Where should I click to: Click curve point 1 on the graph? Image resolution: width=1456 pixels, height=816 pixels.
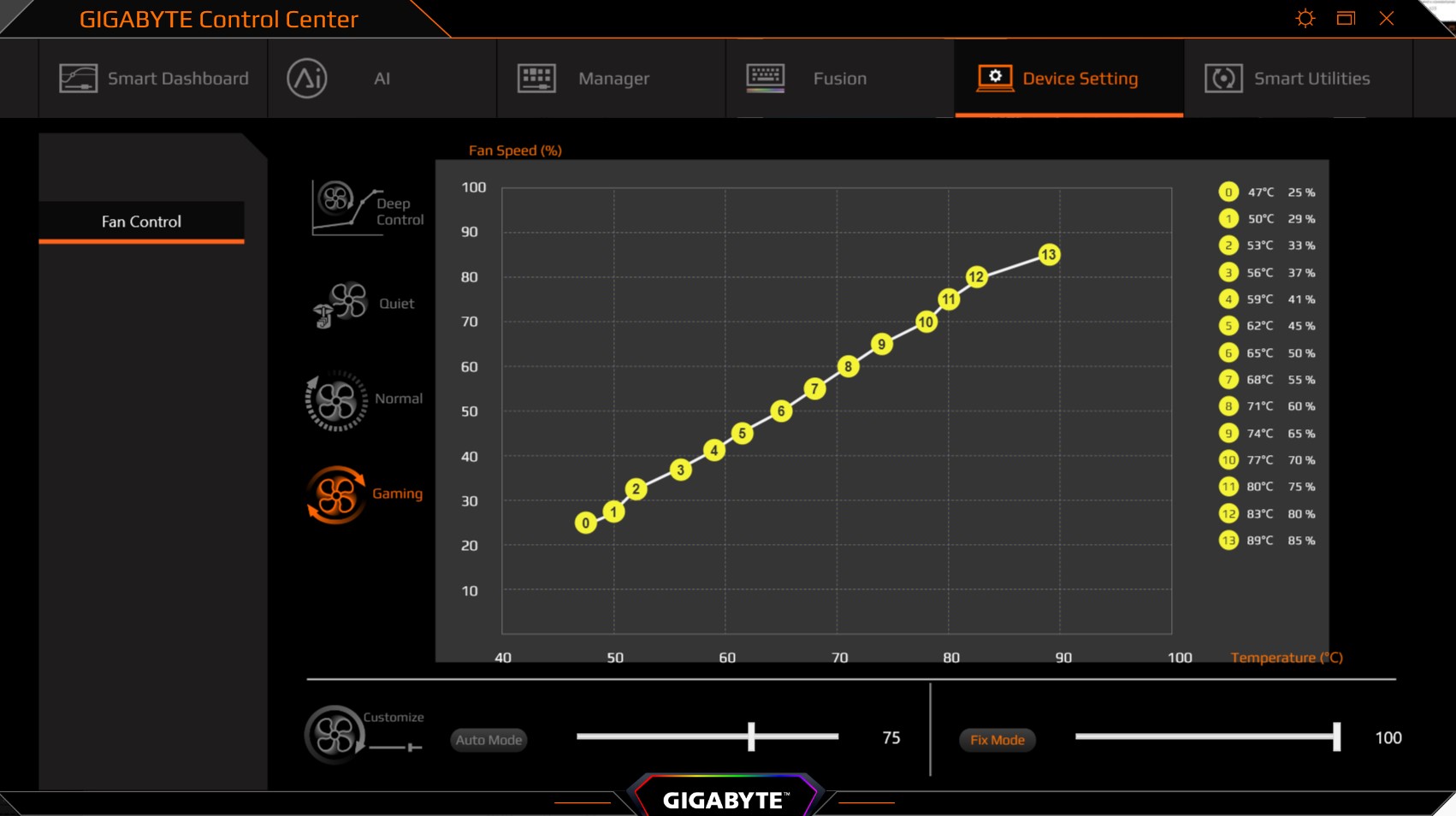click(x=613, y=511)
